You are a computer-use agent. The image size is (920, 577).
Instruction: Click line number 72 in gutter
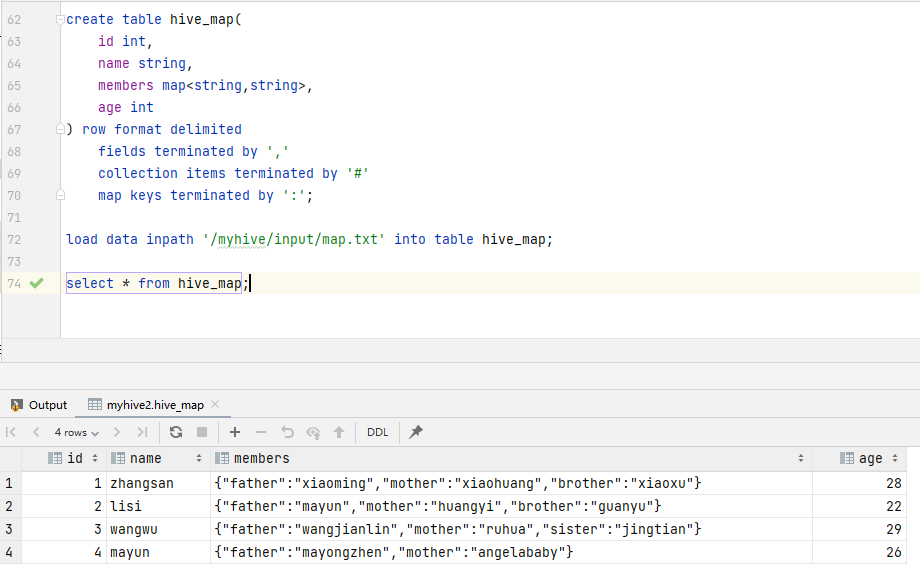click(x=14, y=239)
